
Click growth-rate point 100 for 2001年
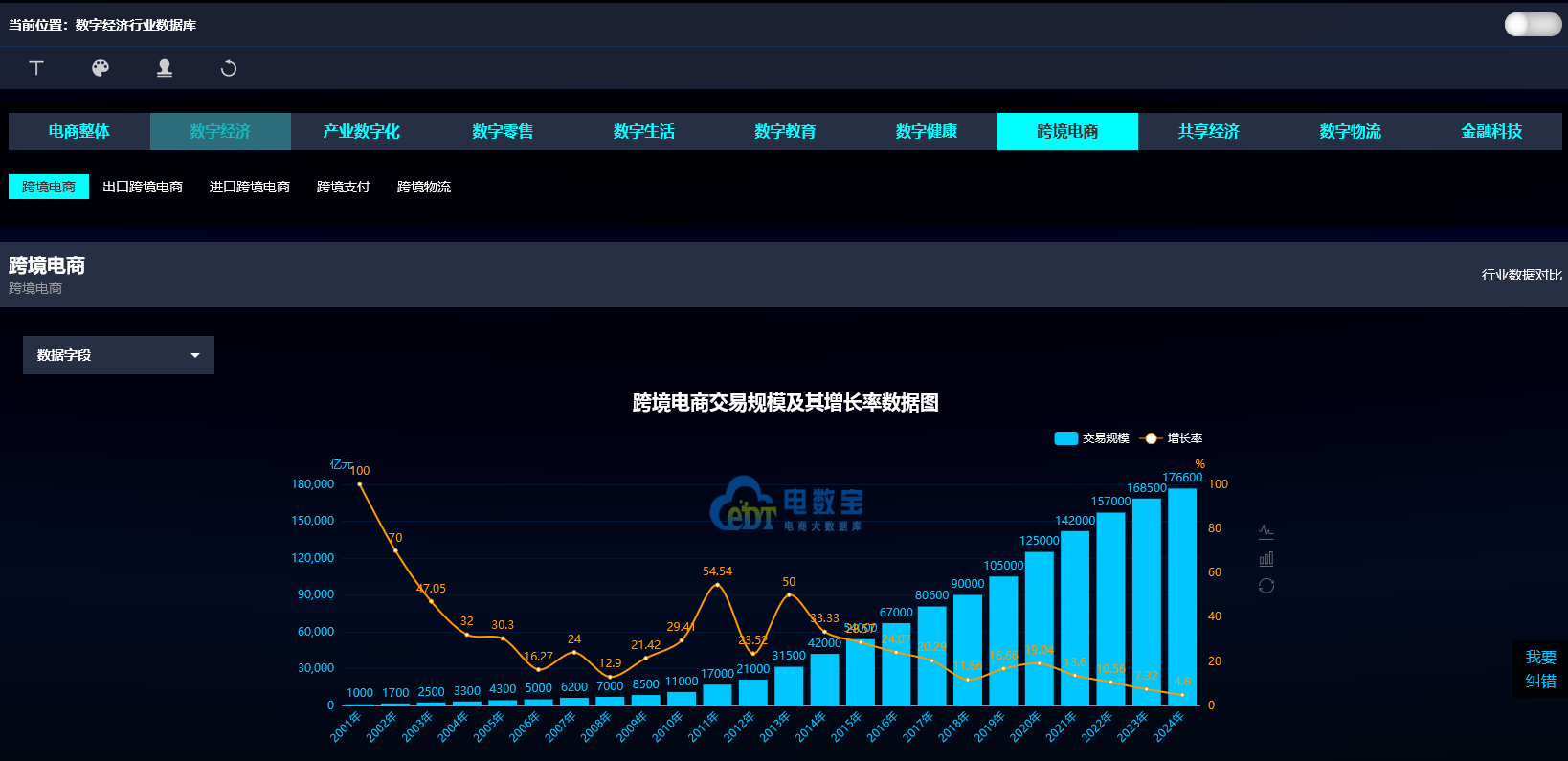[360, 484]
